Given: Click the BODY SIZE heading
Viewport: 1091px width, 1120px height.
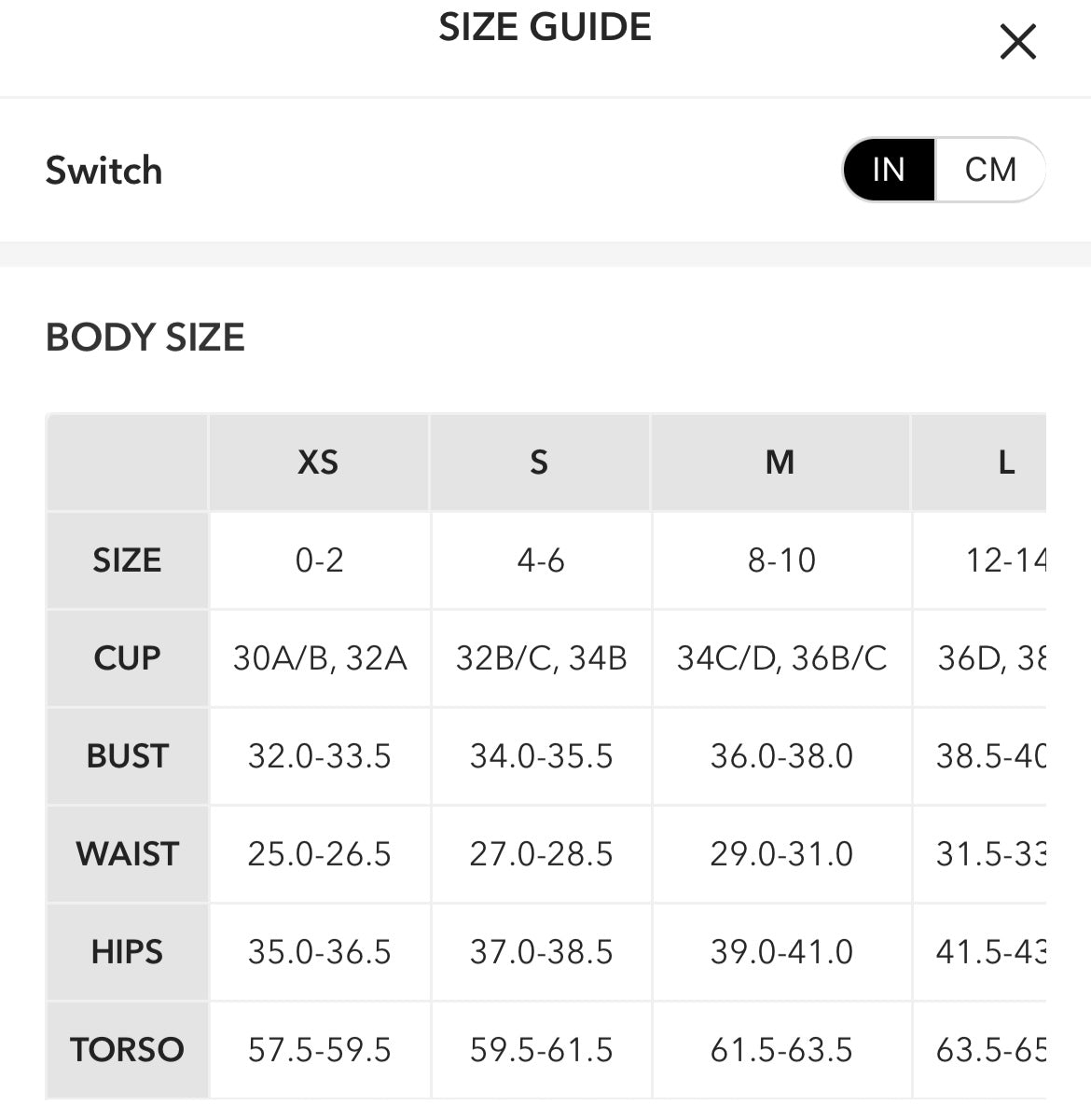Looking at the screenshot, I should point(145,338).
